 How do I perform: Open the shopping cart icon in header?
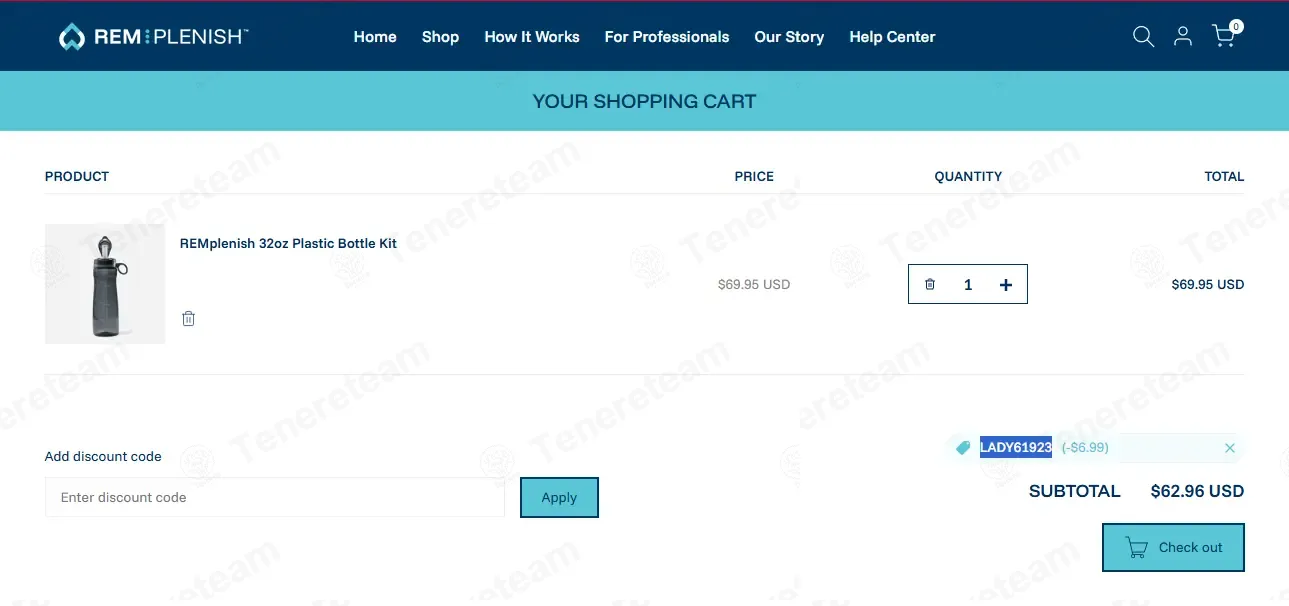[x=1226, y=35]
